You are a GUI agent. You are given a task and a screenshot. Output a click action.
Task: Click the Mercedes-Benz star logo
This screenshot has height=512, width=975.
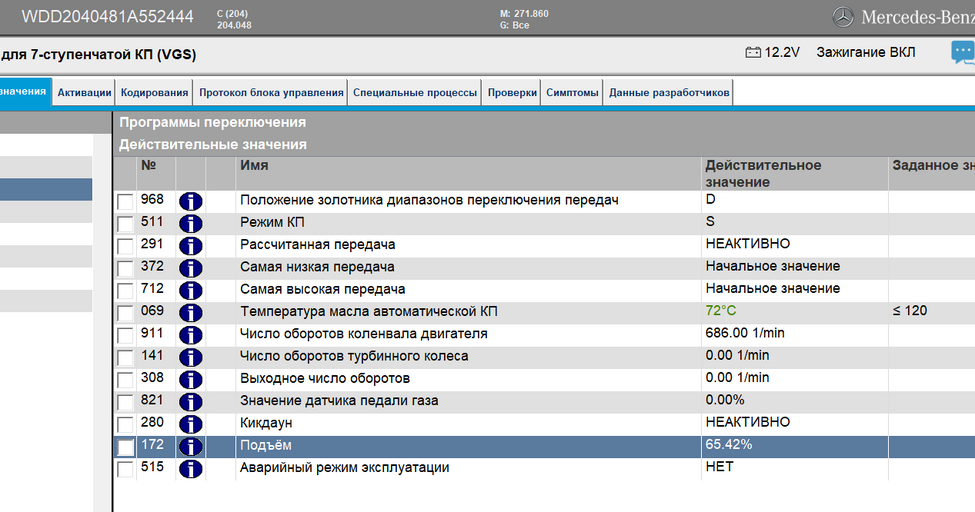(843, 17)
